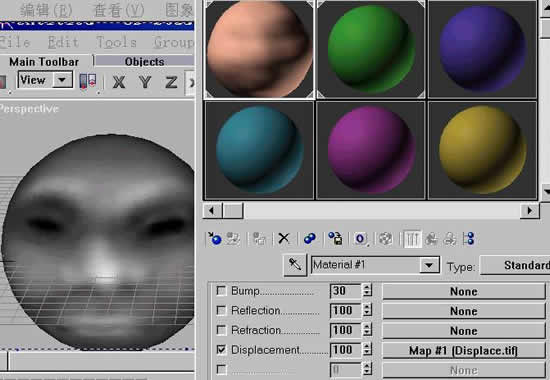
Task: Open the File menu
Action: tap(15, 42)
